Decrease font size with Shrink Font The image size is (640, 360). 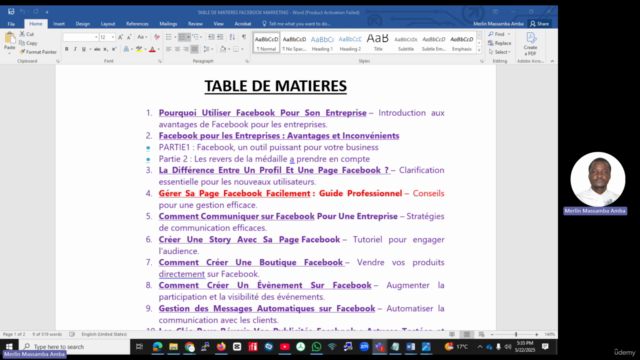[129, 37]
